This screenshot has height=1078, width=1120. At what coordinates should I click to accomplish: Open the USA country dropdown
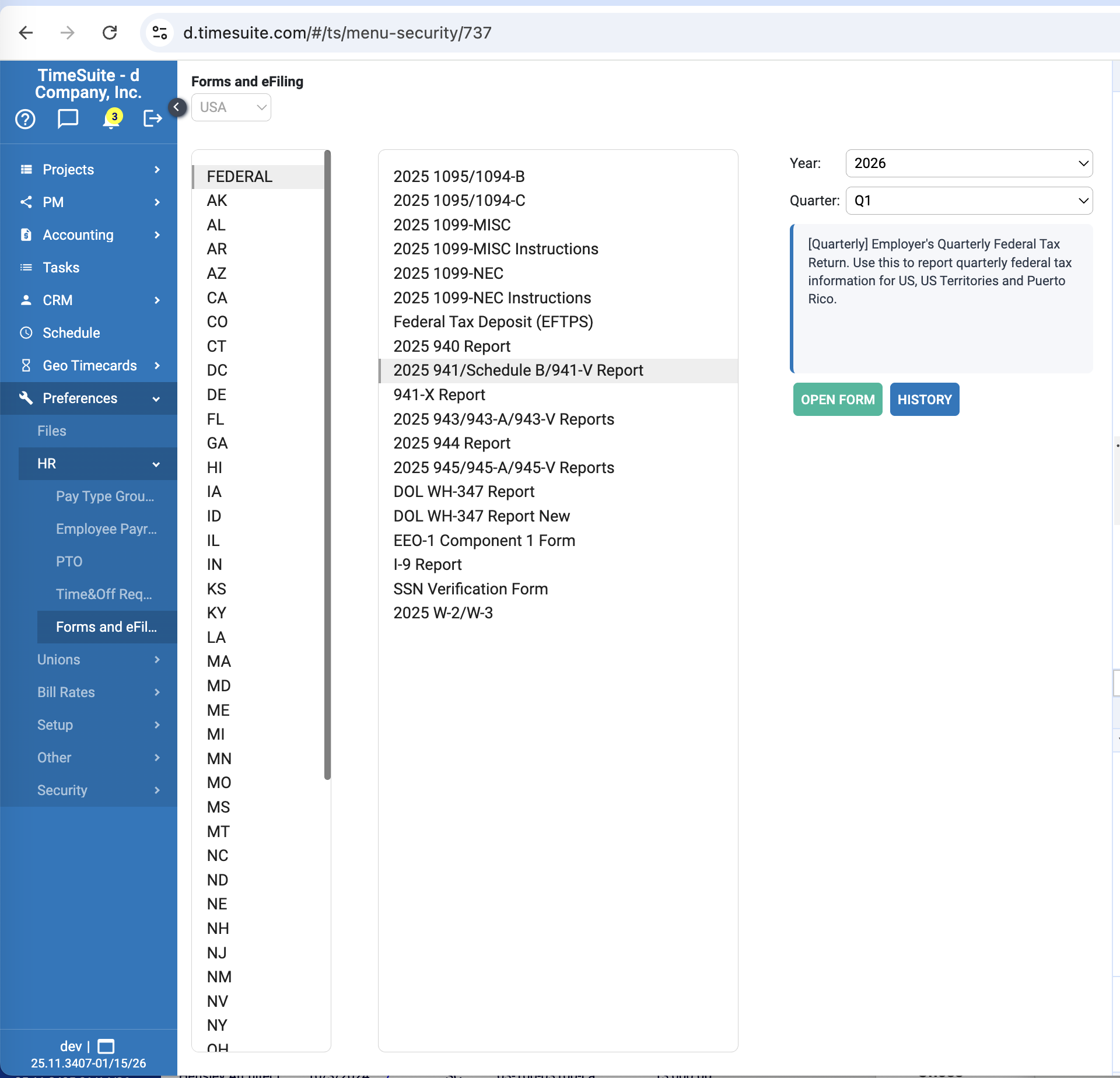pyautogui.click(x=231, y=107)
